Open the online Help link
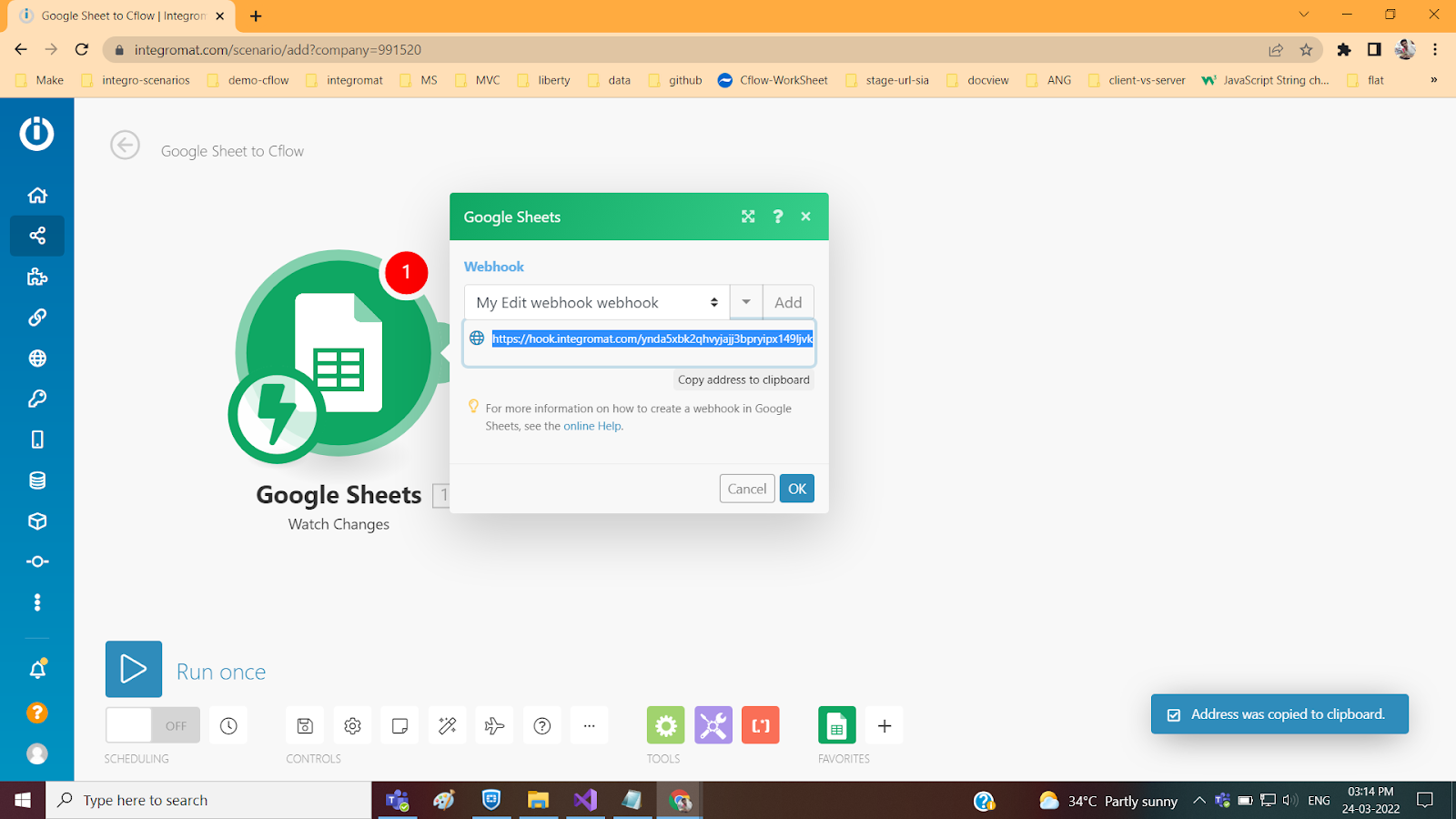This screenshot has width=1456, height=819. tap(592, 426)
